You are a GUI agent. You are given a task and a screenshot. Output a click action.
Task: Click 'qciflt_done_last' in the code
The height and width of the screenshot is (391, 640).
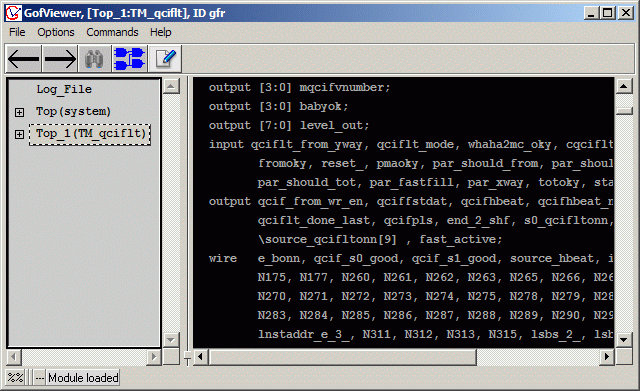pos(313,220)
